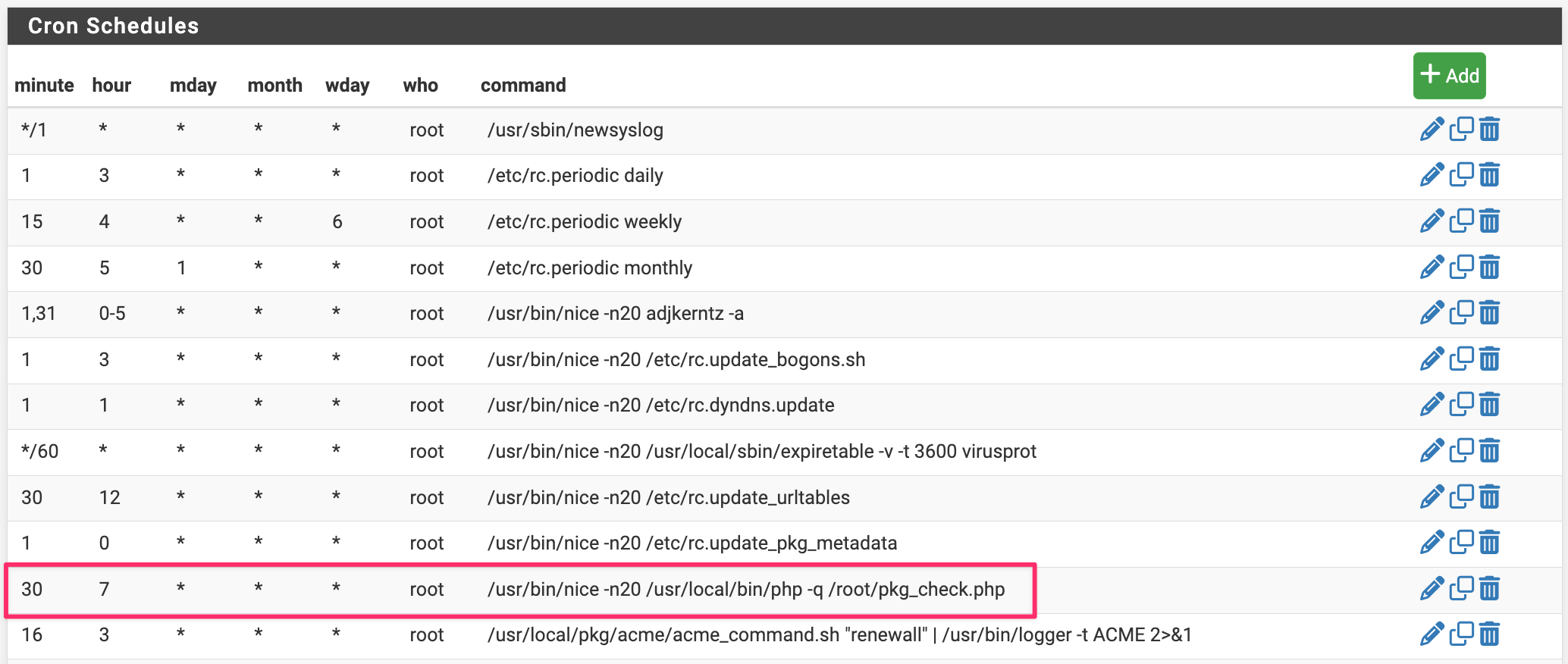This screenshot has height=664, width=1568.
Task: Delete the rc.periodic weekly cron job
Action: pos(1489,221)
